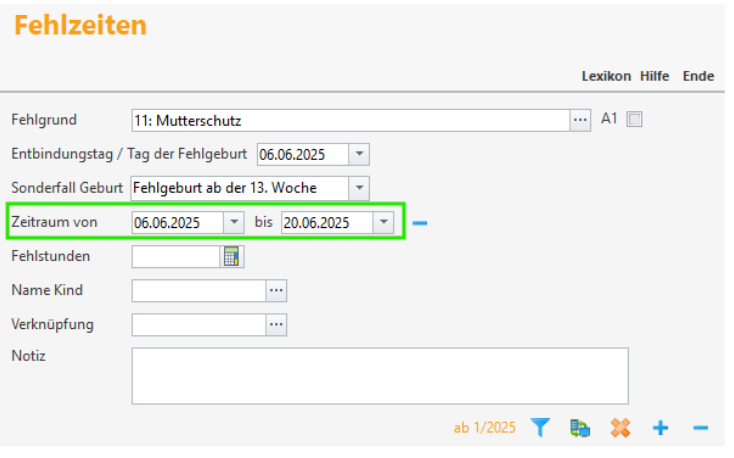Open Name Kind lookup ellipsis button

276,291
